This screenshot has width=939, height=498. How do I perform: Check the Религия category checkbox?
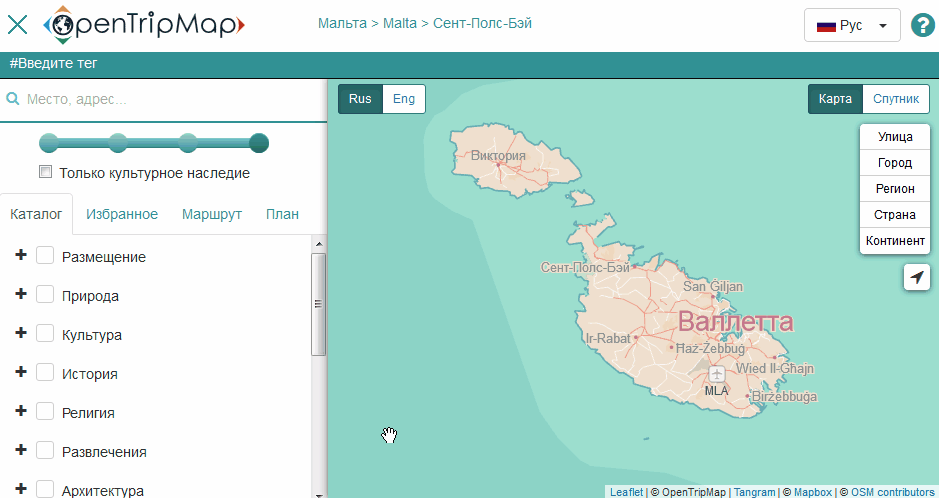(45, 412)
